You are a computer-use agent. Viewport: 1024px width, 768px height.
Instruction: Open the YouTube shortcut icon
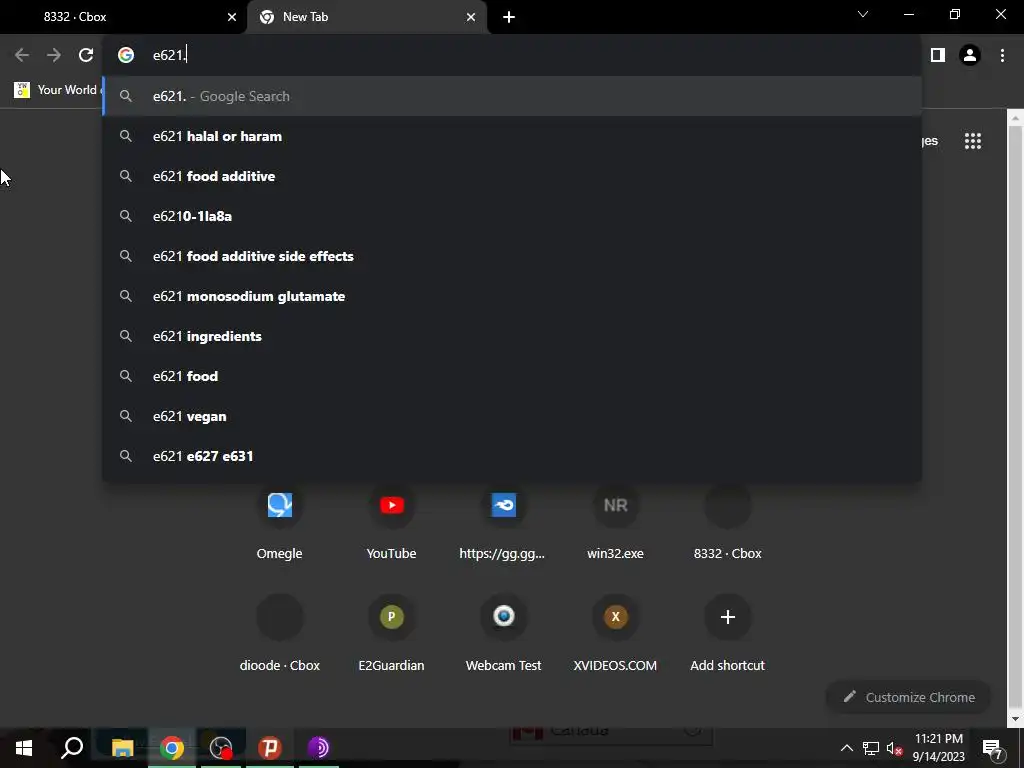(391, 505)
